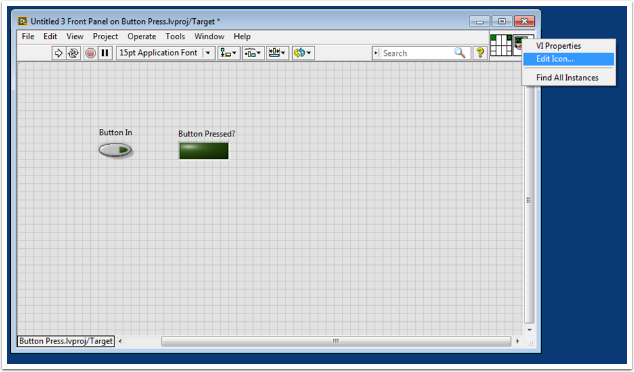Pause execution with the Pause button
634x372 pixels.
pos(105,53)
